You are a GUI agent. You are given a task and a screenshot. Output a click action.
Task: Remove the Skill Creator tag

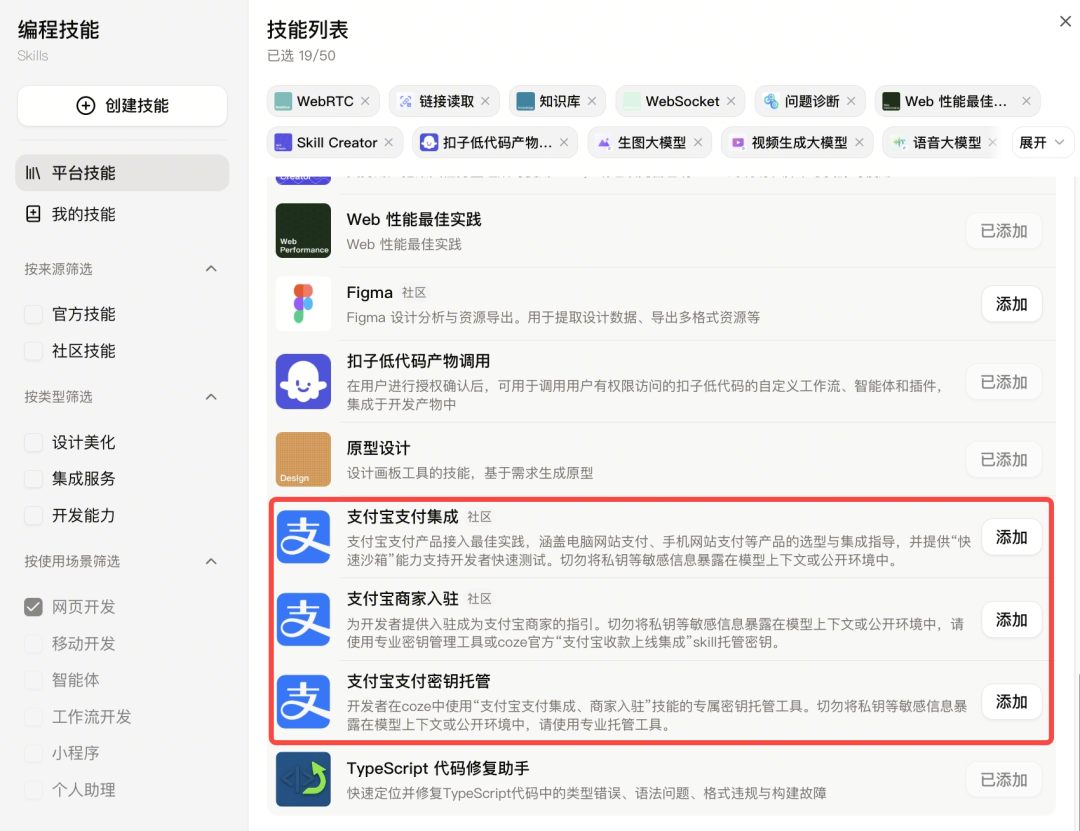[389, 143]
